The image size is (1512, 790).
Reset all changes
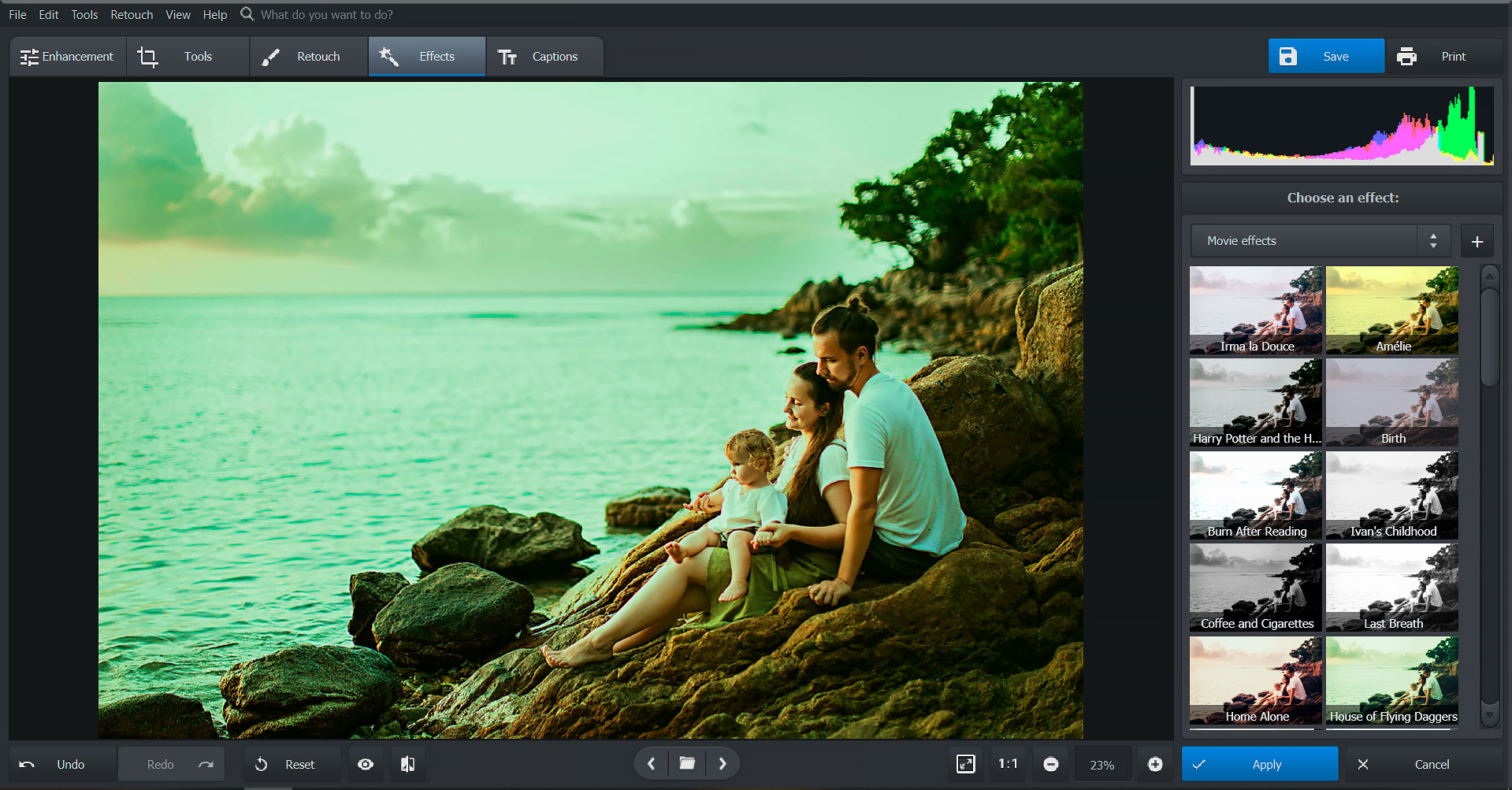coord(292,763)
